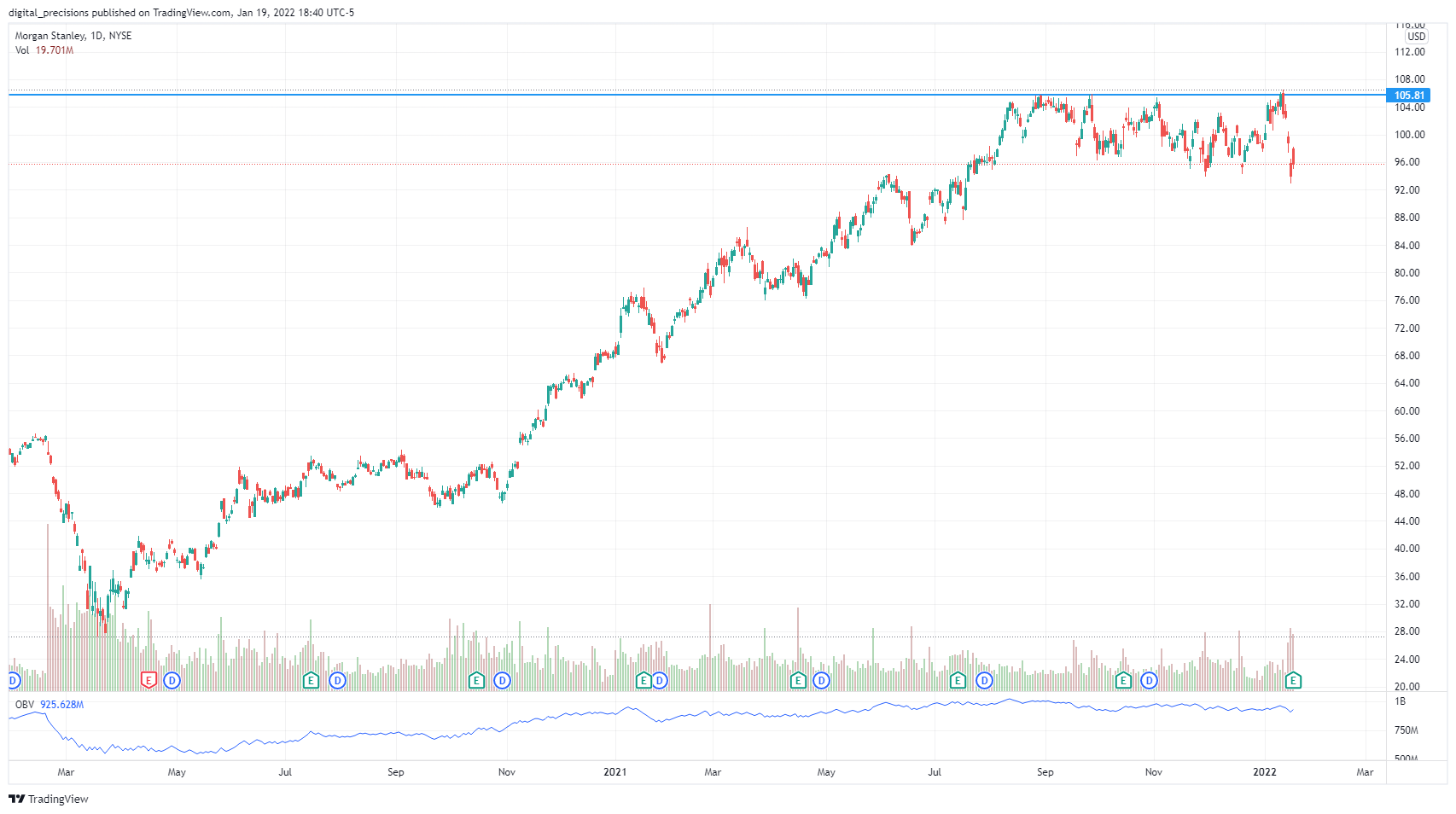The height and width of the screenshot is (814, 1456).
Task: Click the dividend marker just before November 2021
Action: click(x=1149, y=680)
